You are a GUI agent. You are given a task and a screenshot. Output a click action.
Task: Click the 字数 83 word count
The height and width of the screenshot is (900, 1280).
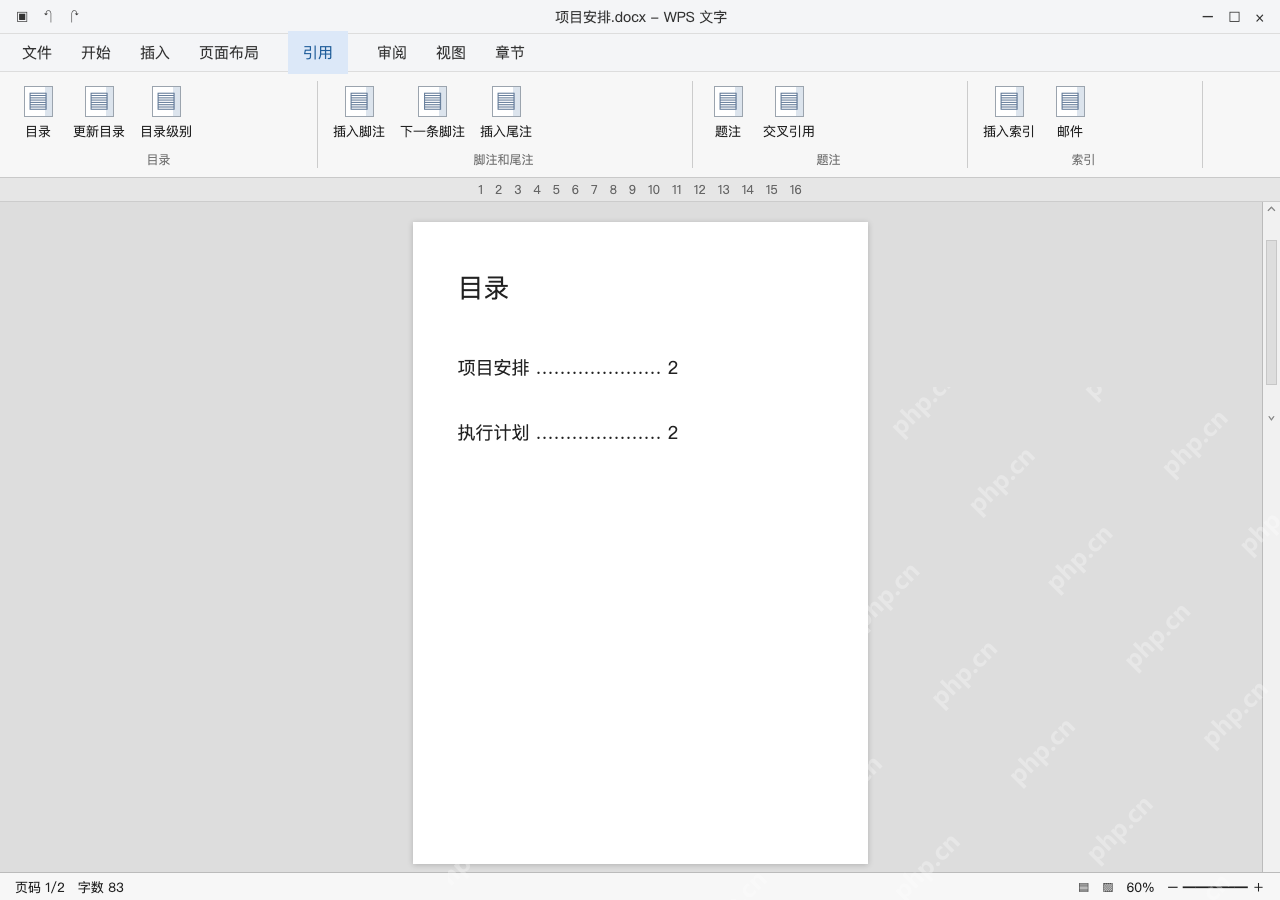(101, 887)
